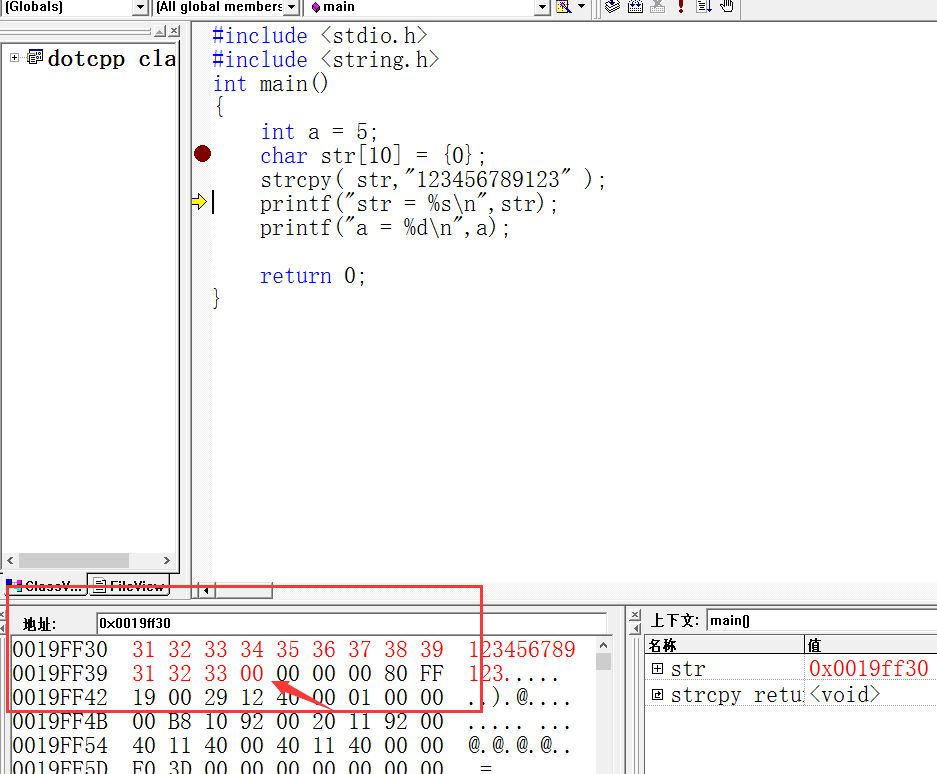937x774 pixels.
Task: Switch to the FileView tab
Action: [128, 586]
